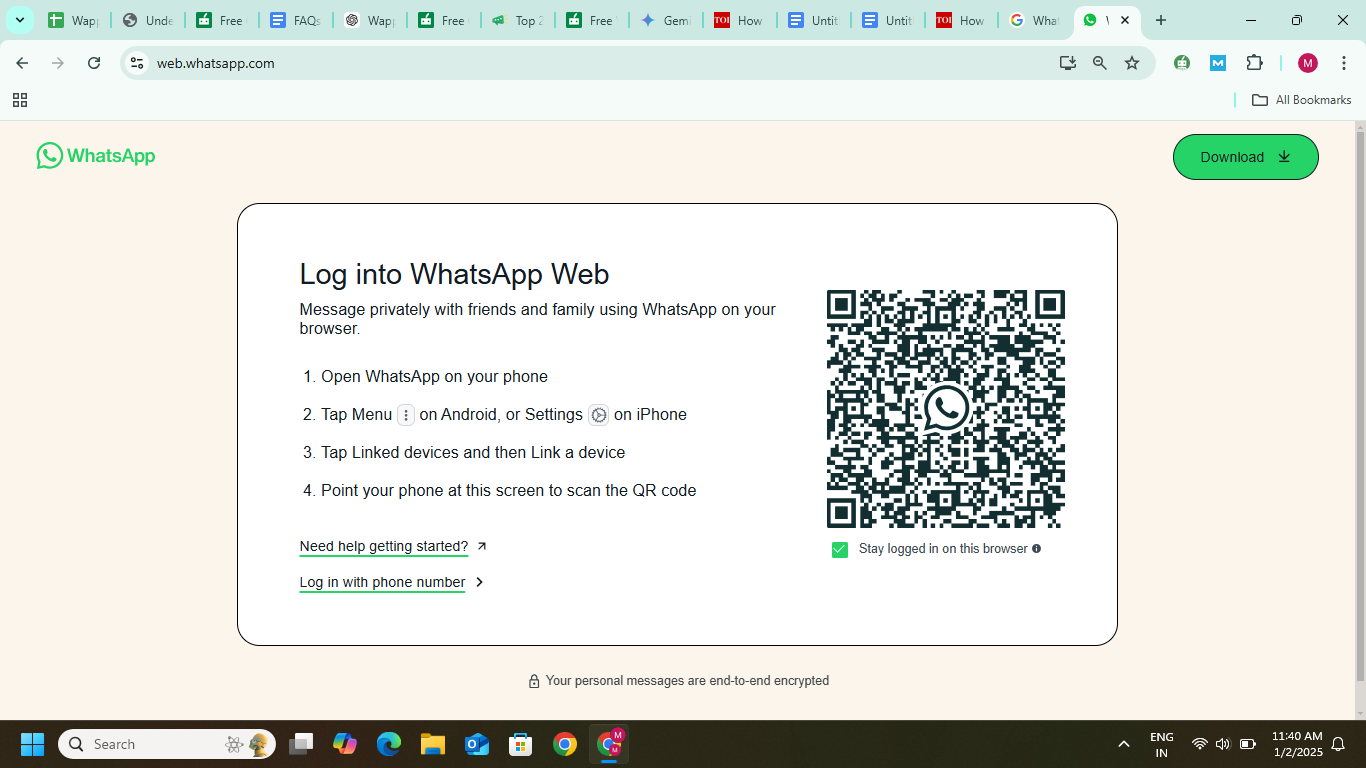
Task: Click the page scrollbar down arrow
Action: click(1359, 713)
